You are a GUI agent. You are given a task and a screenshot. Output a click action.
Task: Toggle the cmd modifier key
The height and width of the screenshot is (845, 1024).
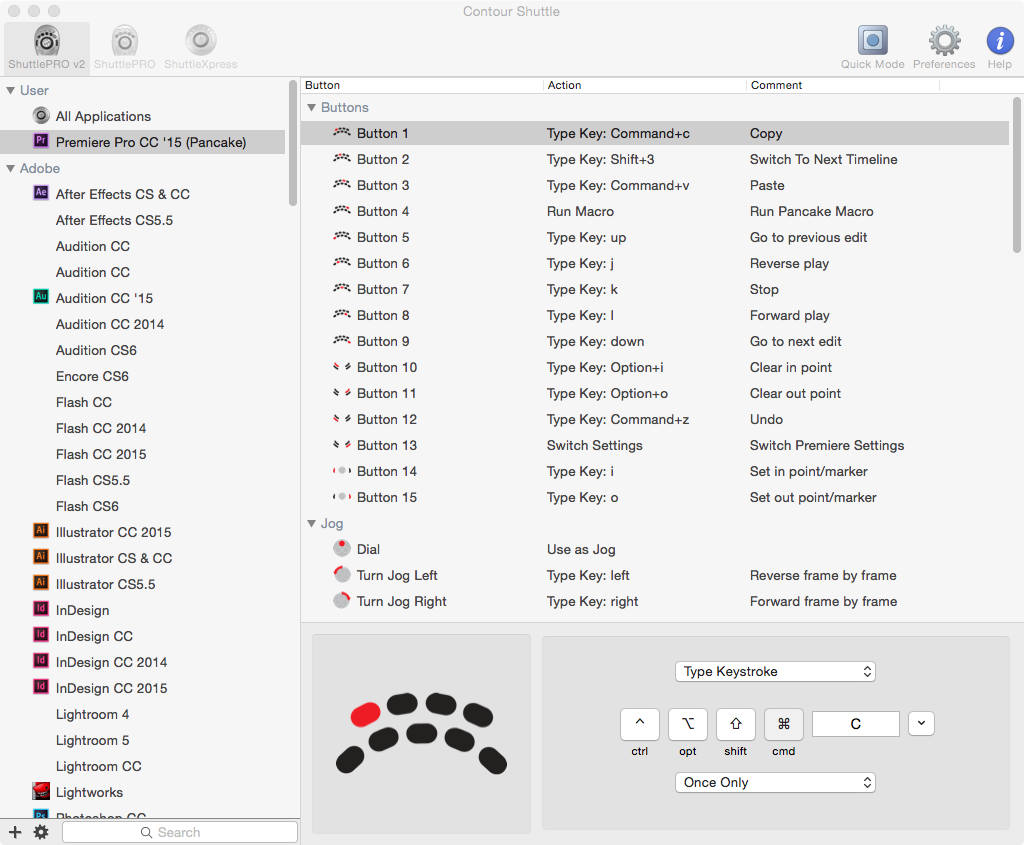tap(784, 724)
